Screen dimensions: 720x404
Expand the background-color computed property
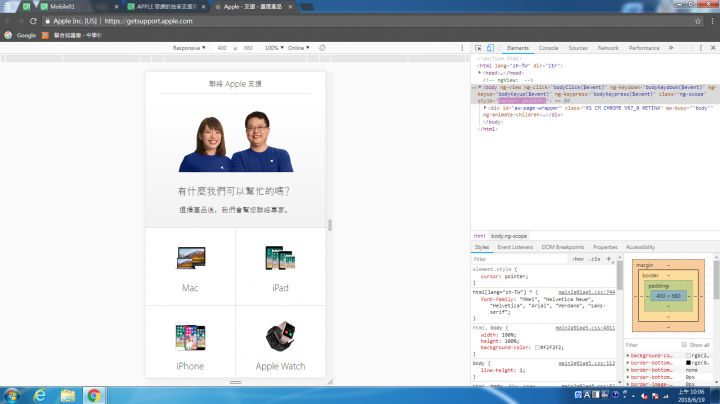click(x=628, y=355)
